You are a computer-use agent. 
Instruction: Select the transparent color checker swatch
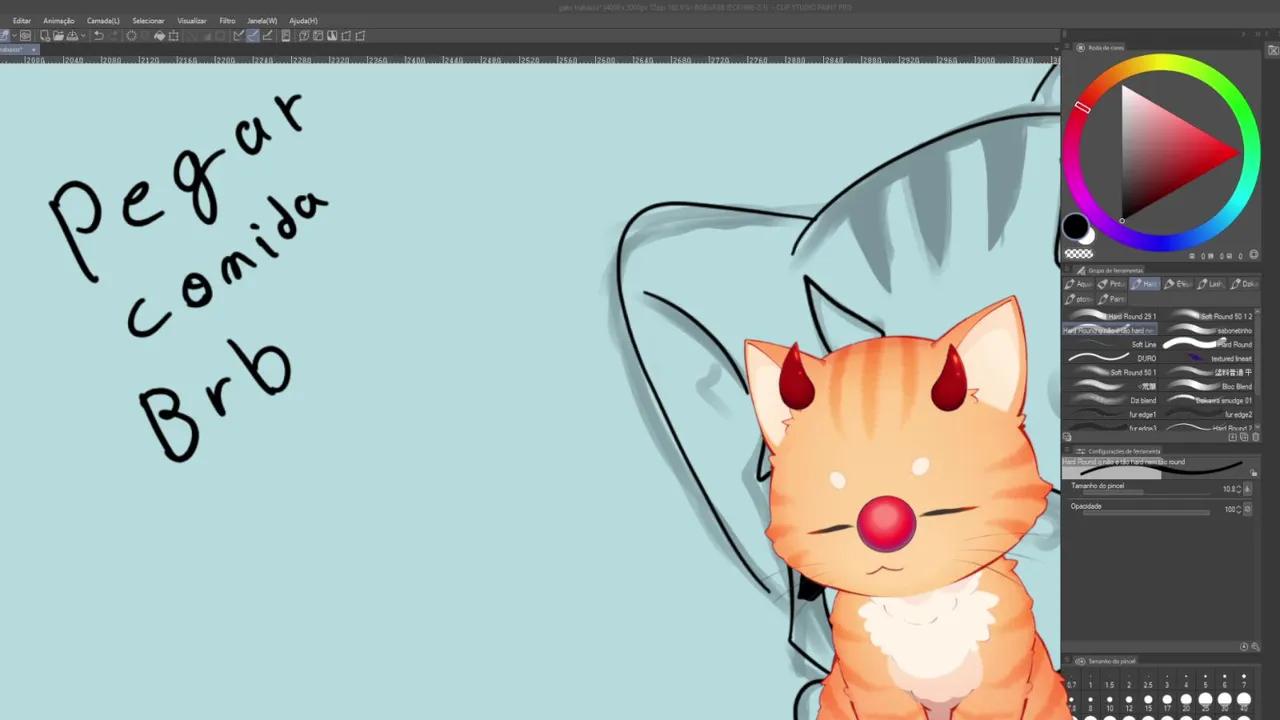1078,254
